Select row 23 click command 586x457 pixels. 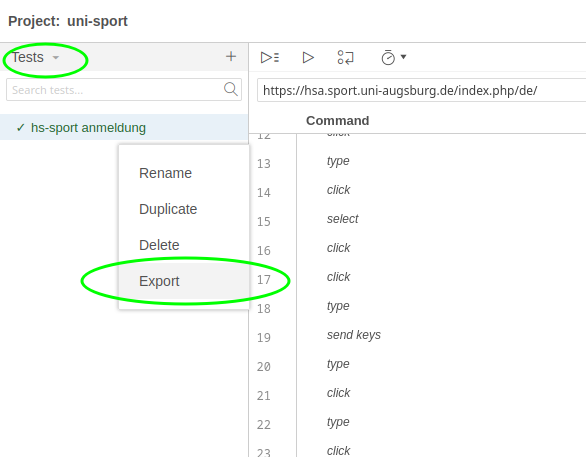pos(417,447)
